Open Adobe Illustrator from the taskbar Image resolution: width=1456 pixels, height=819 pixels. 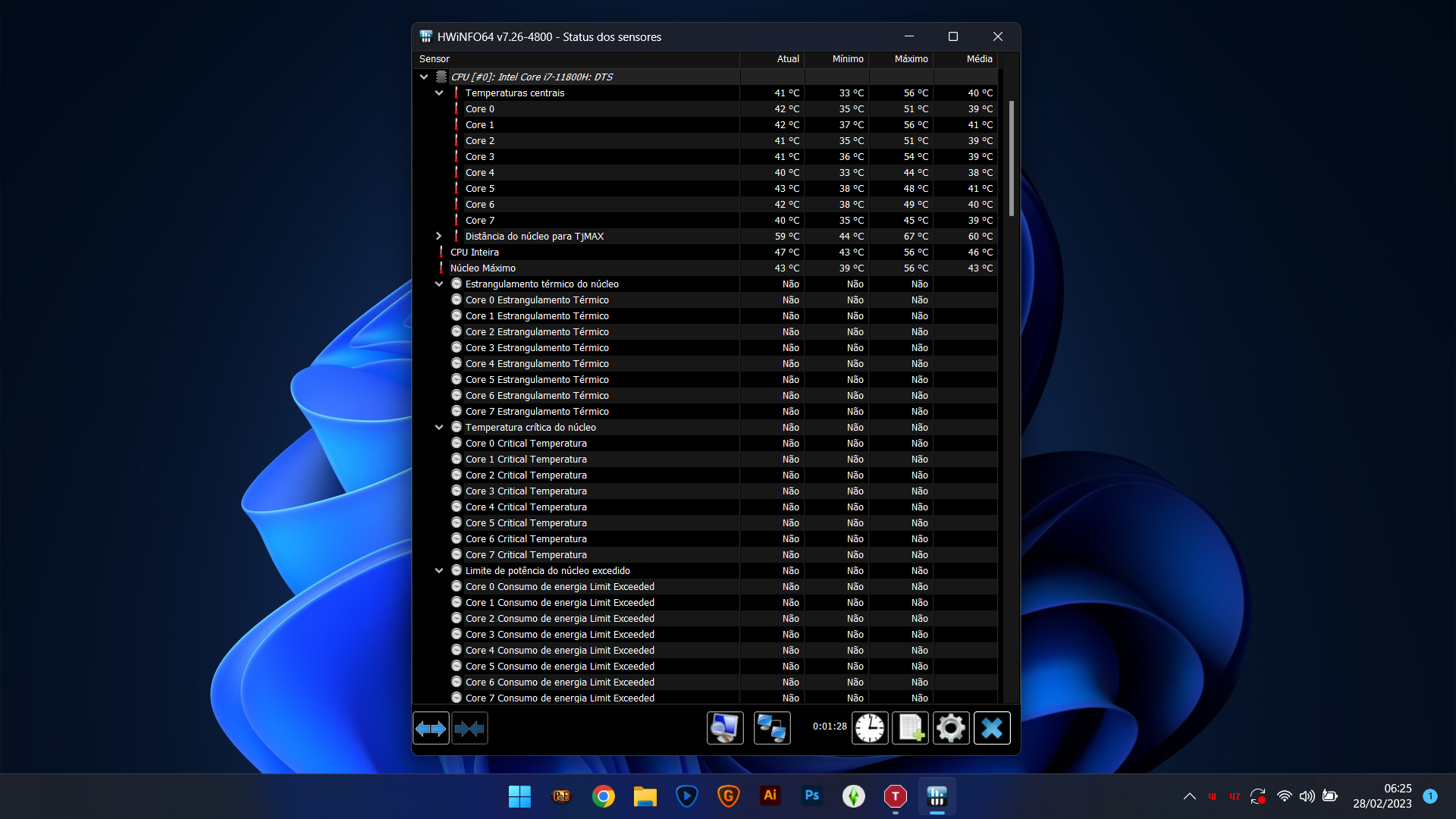pyautogui.click(x=770, y=796)
